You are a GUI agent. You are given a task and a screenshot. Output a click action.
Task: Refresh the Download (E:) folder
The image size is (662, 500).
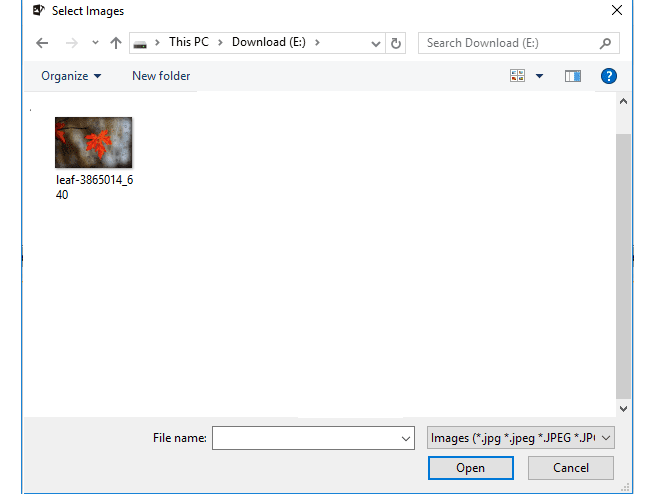click(x=396, y=43)
